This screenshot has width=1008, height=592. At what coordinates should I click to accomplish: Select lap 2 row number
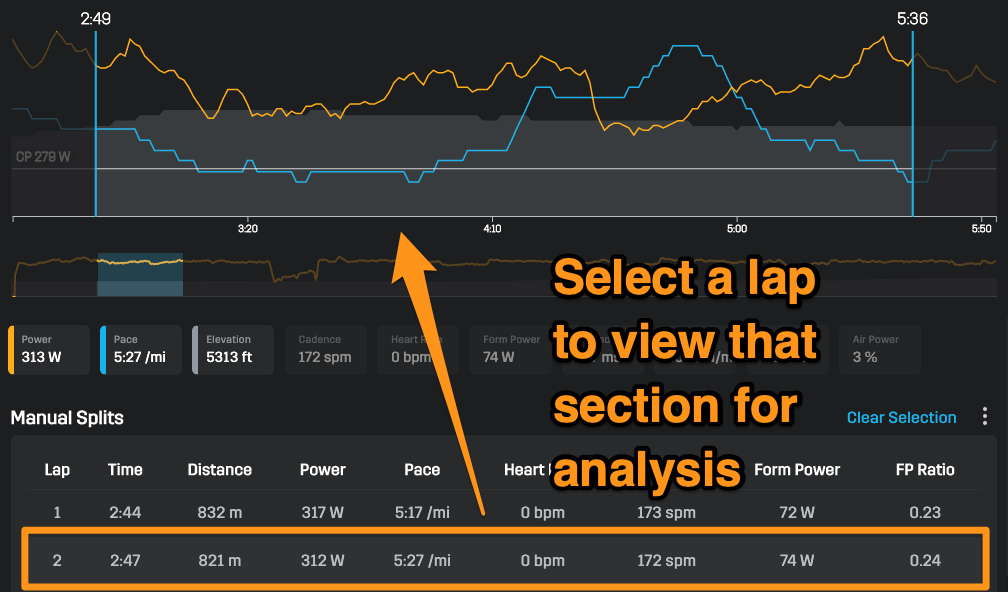(57, 561)
